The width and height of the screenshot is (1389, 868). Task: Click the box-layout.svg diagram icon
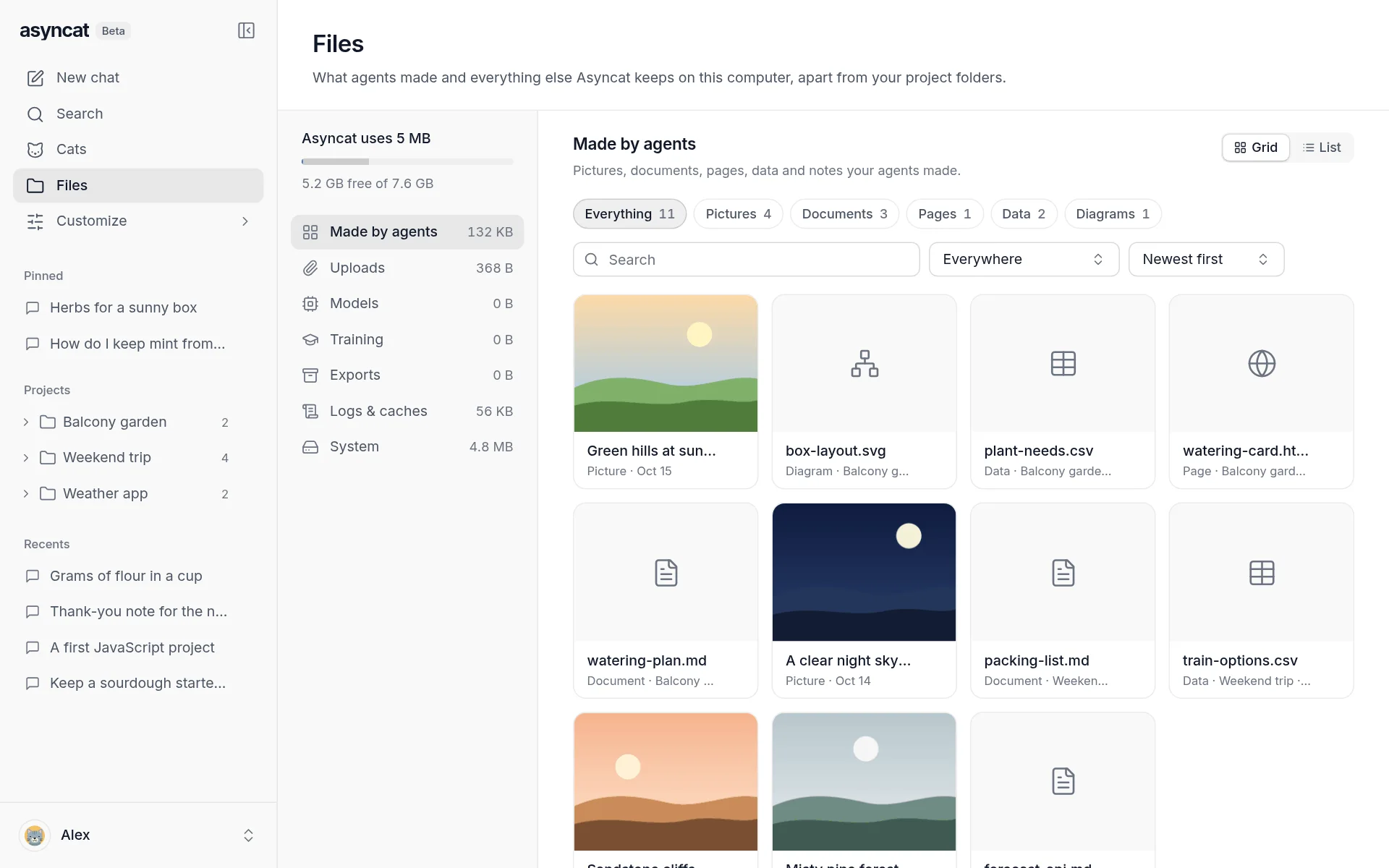[865, 363]
